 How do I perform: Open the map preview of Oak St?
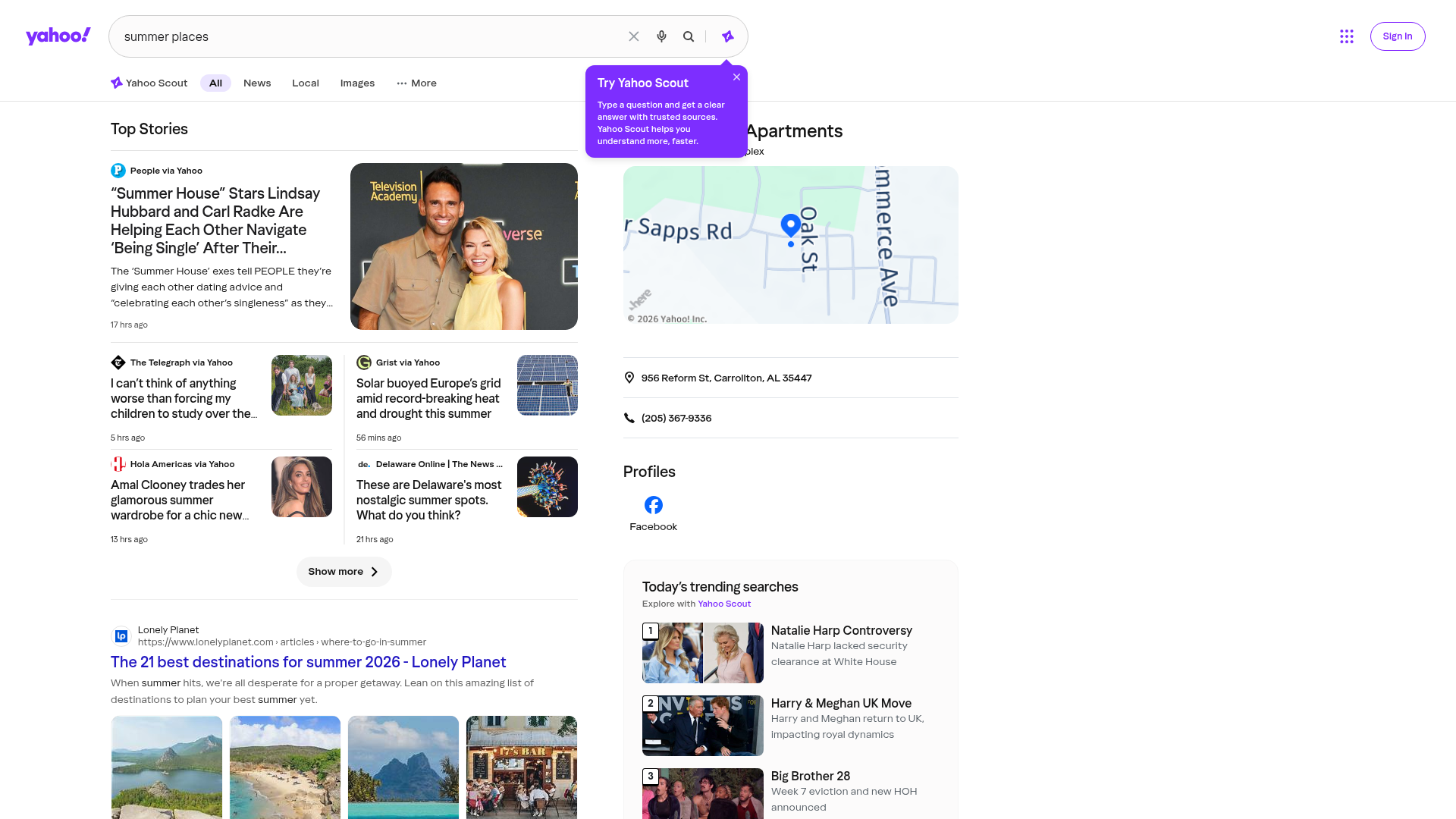point(791,245)
